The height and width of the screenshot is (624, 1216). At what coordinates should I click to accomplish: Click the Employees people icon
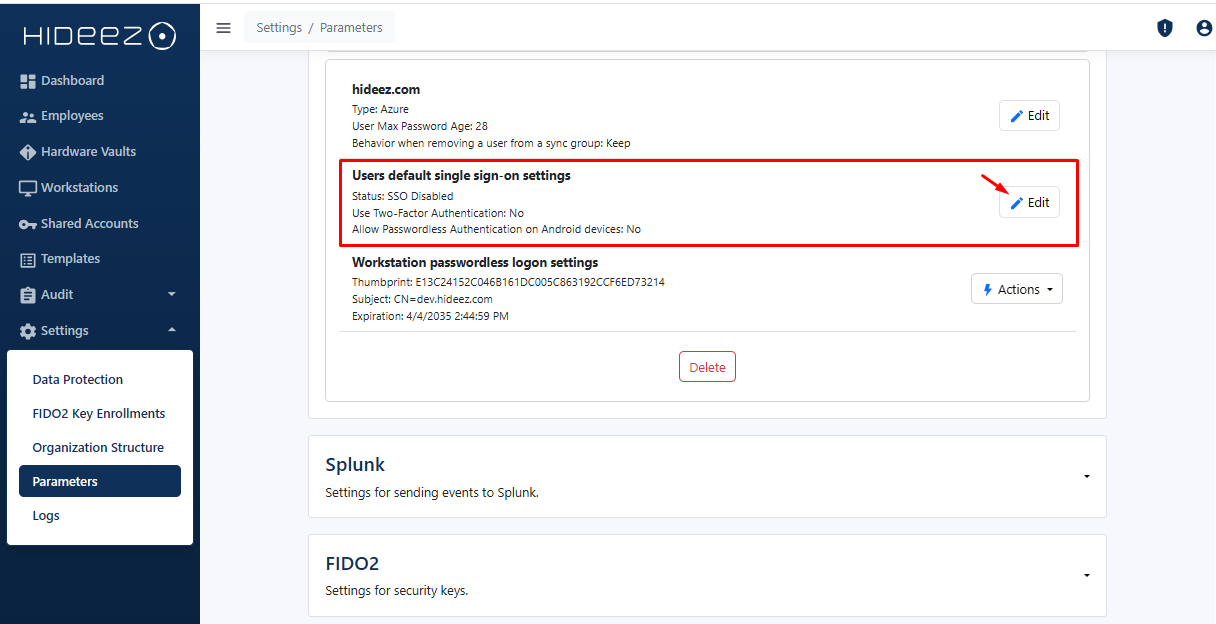pyautogui.click(x=28, y=117)
